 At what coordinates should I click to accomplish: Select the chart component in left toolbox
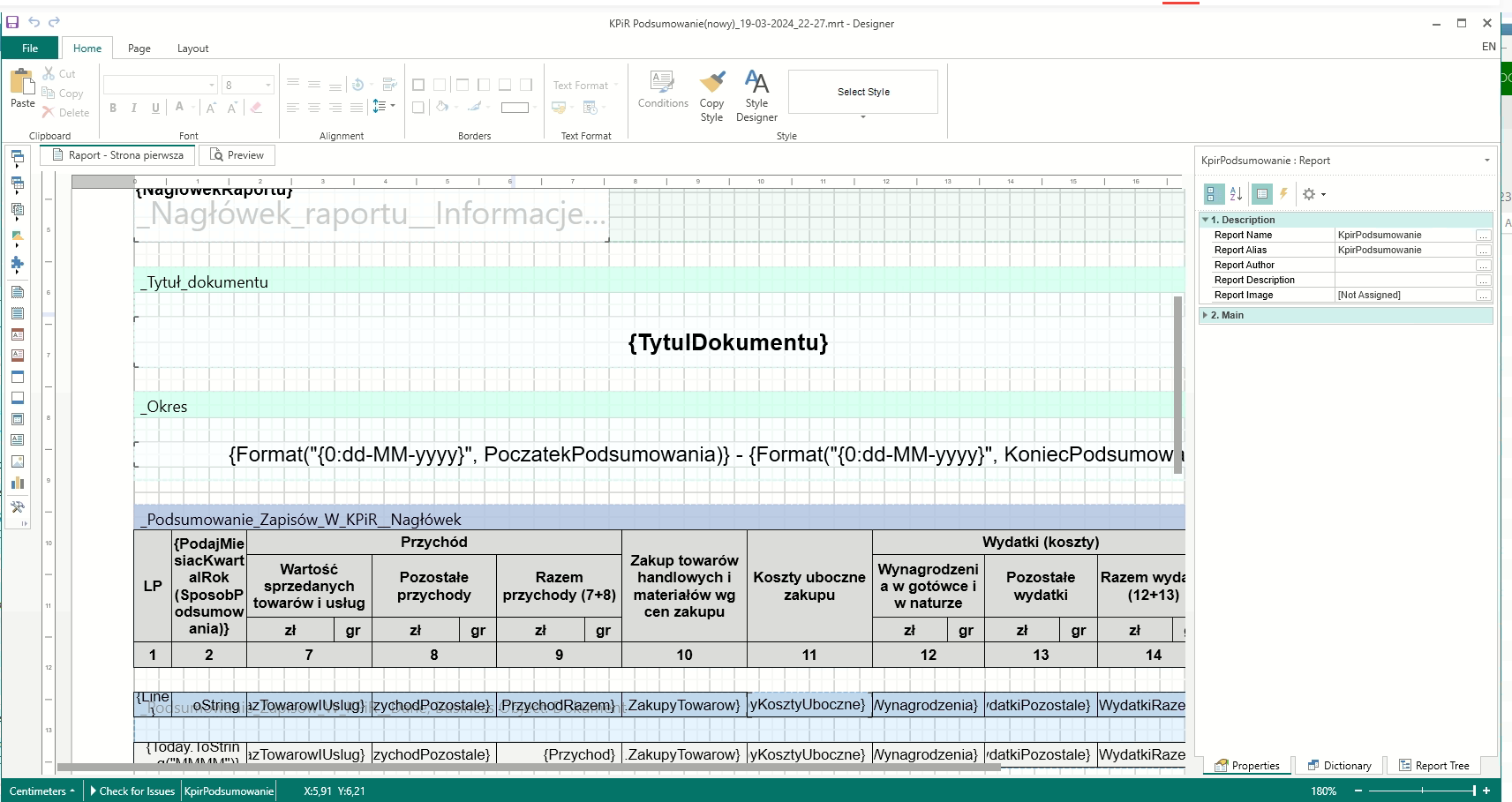17,483
